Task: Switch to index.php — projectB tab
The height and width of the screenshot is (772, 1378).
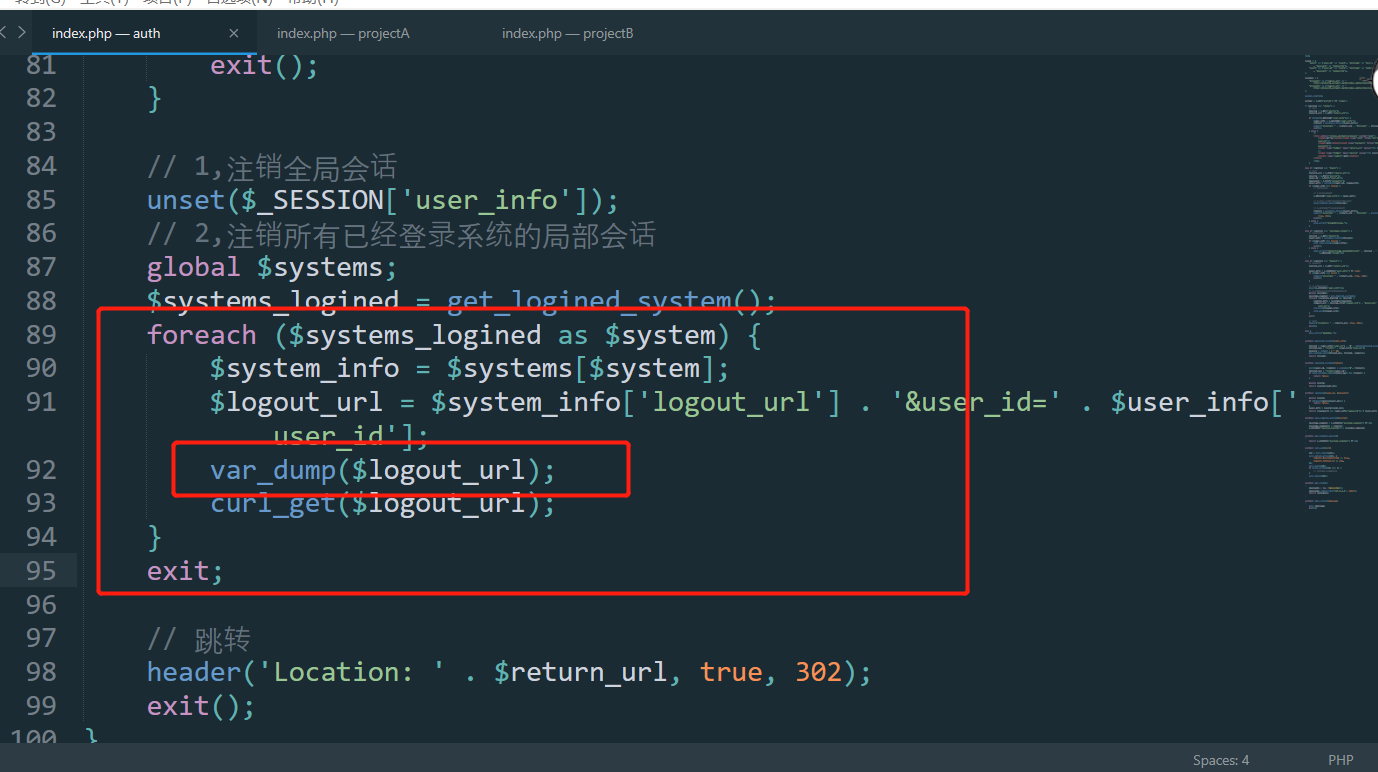Action: pyautogui.click(x=567, y=33)
